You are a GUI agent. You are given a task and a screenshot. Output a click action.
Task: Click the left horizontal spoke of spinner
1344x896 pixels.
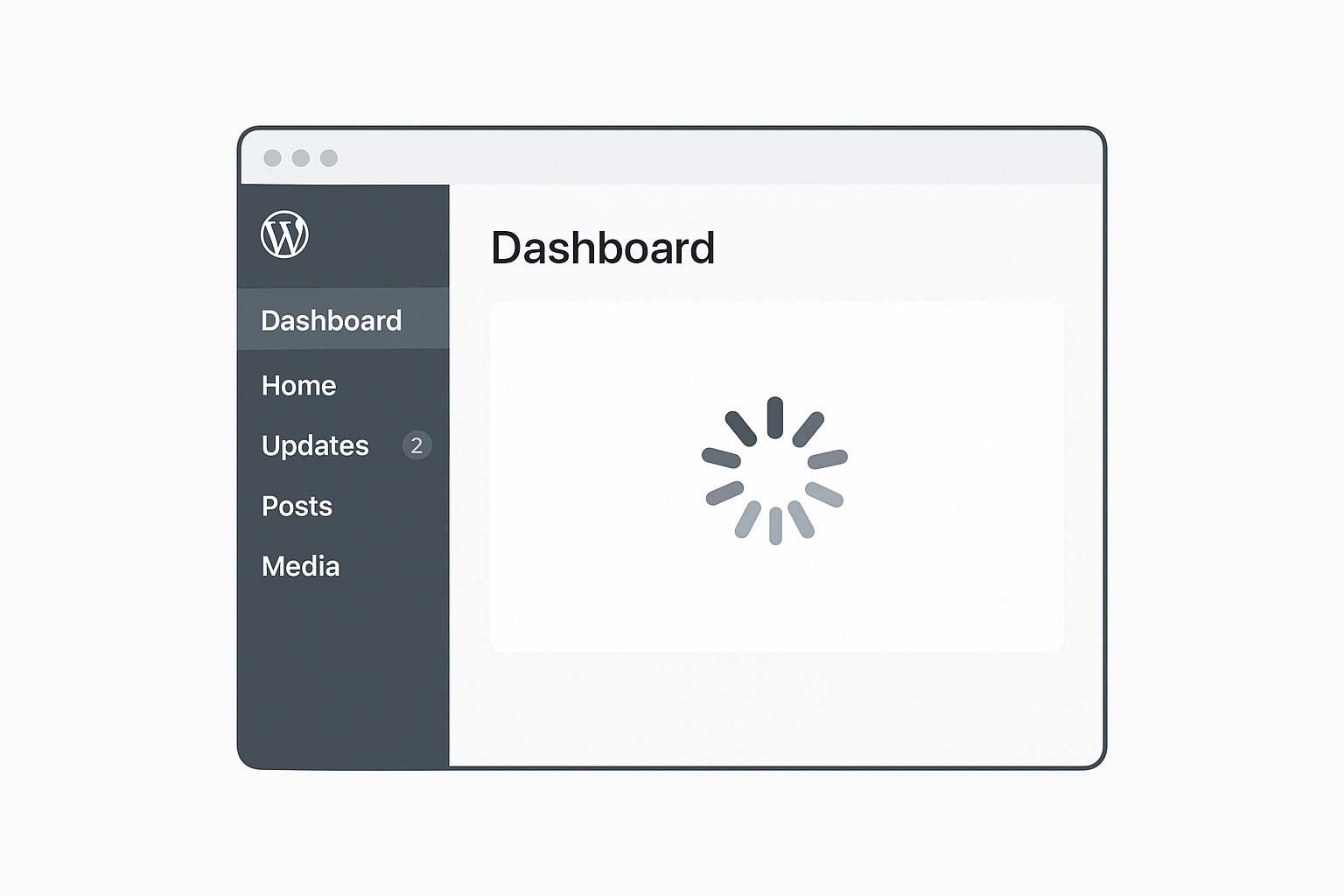tap(722, 457)
